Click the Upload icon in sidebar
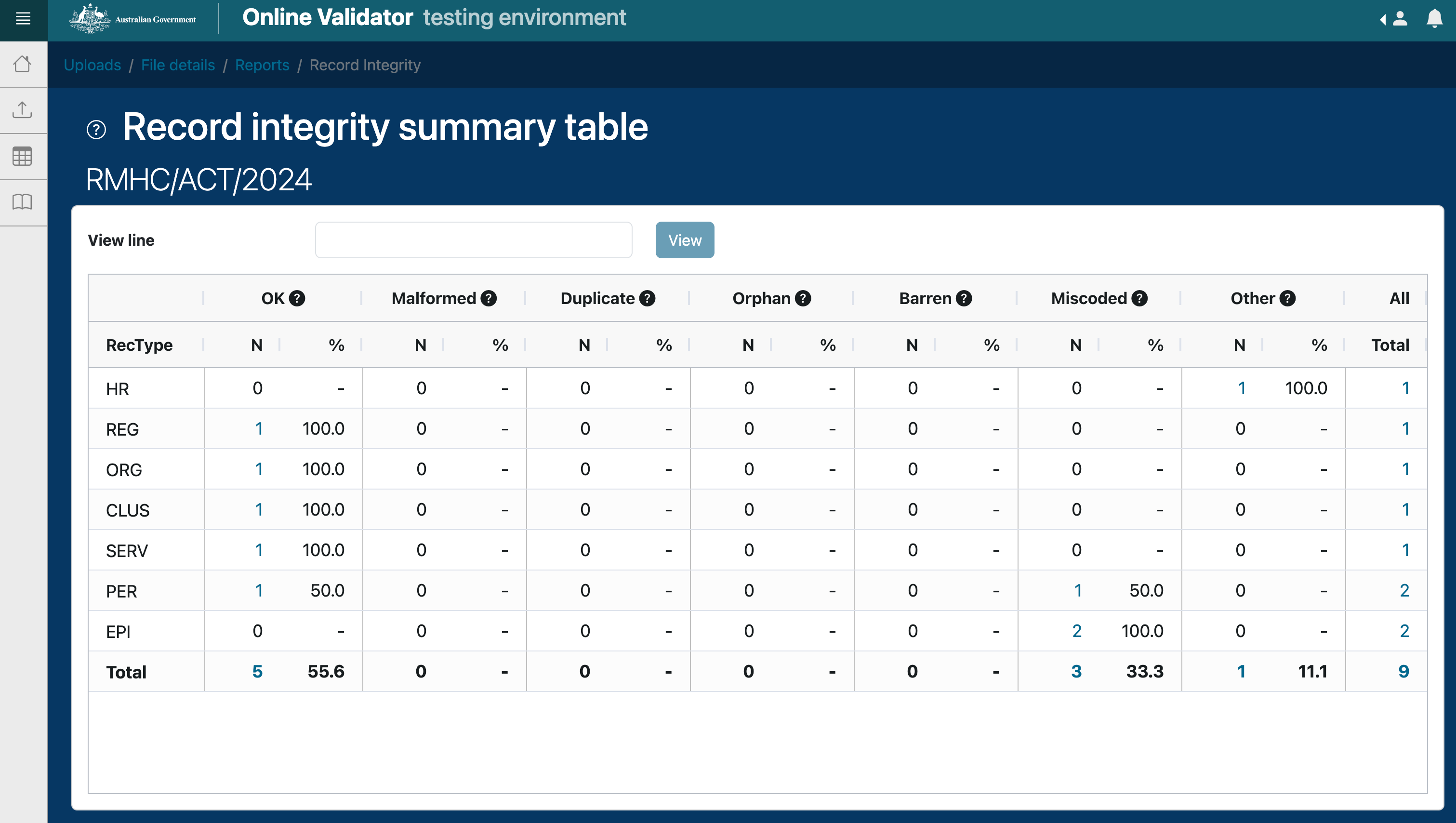Screen dimensions: 1456x823 [22, 110]
